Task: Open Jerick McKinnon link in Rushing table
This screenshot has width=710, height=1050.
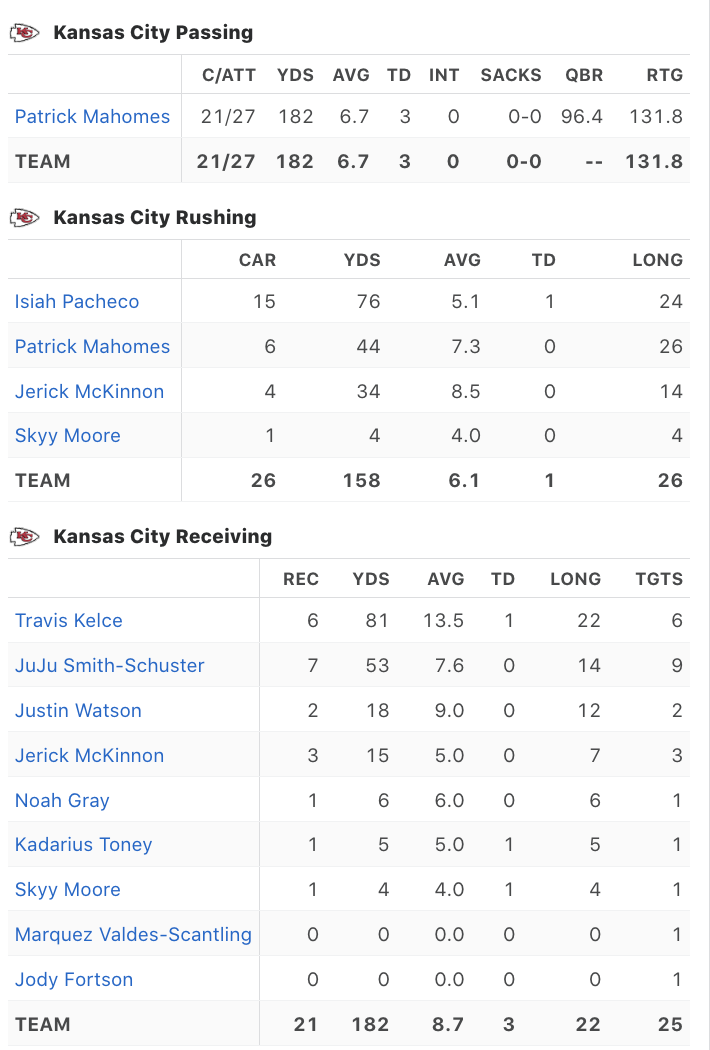Action: pos(89,392)
